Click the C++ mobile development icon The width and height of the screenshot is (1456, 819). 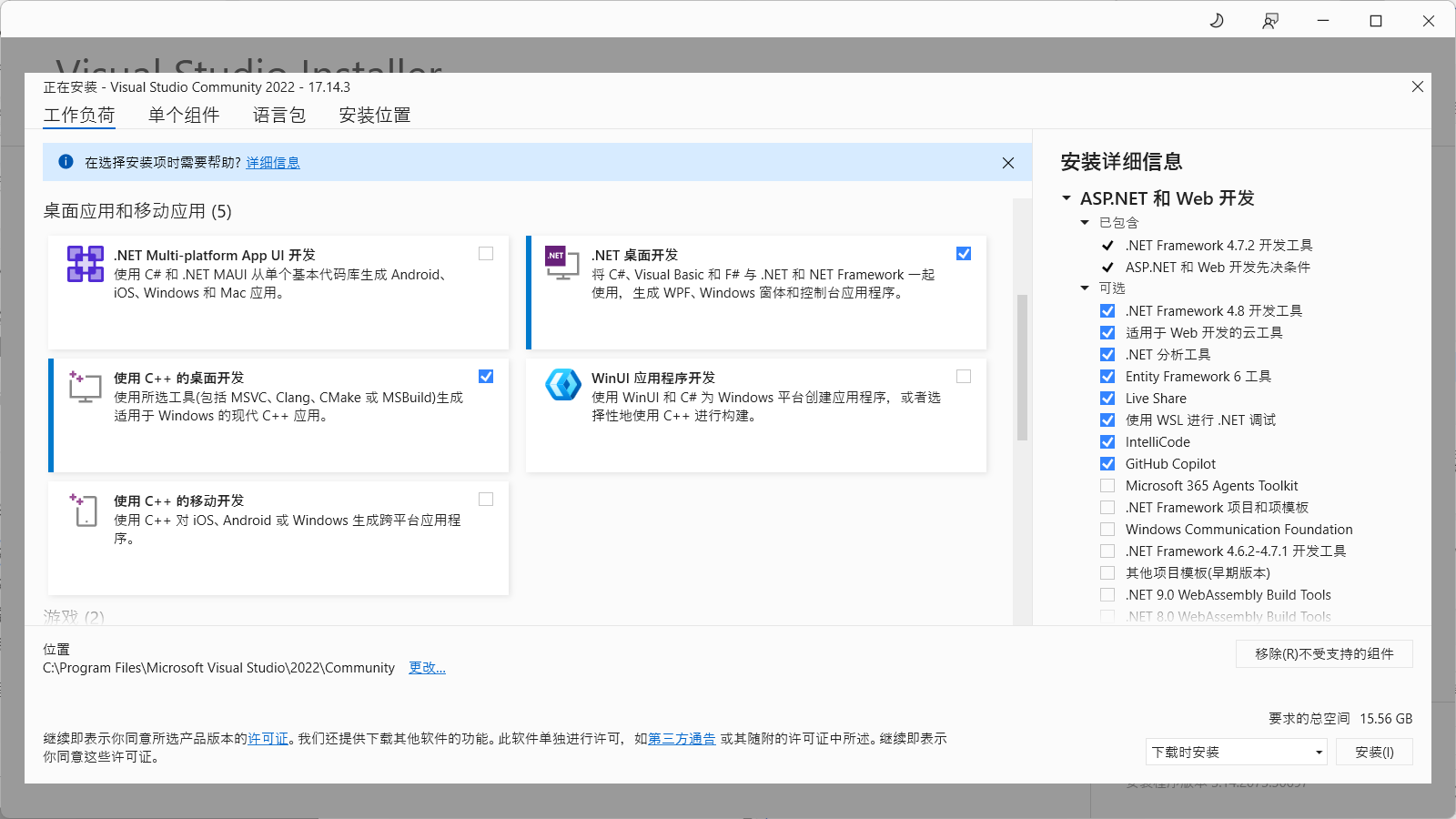pos(84,510)
